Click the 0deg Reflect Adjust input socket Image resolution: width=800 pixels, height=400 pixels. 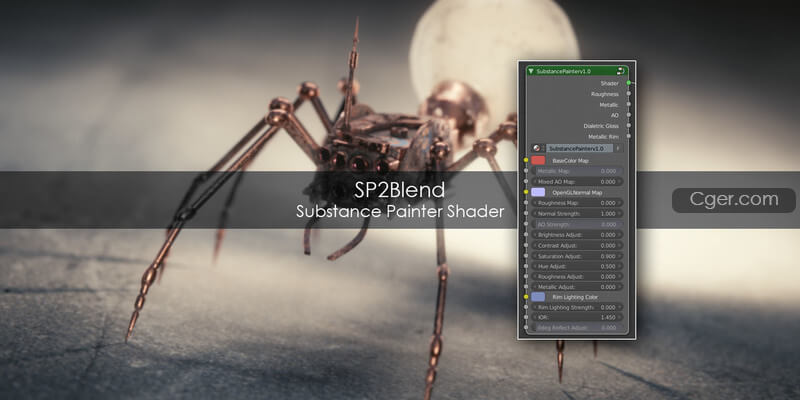(x=526, y=328)
